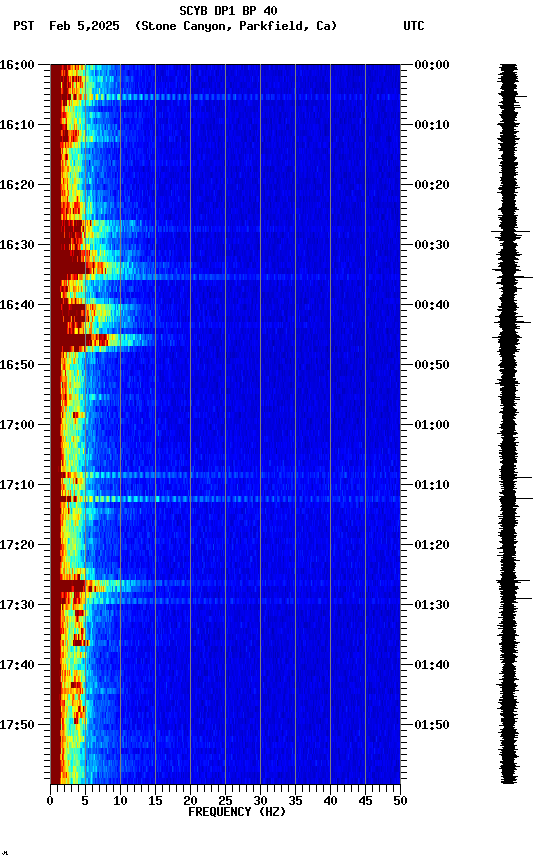Click the frequency axis label 0
The height and width of the screenshot is (864, 552).
[50, 801]
